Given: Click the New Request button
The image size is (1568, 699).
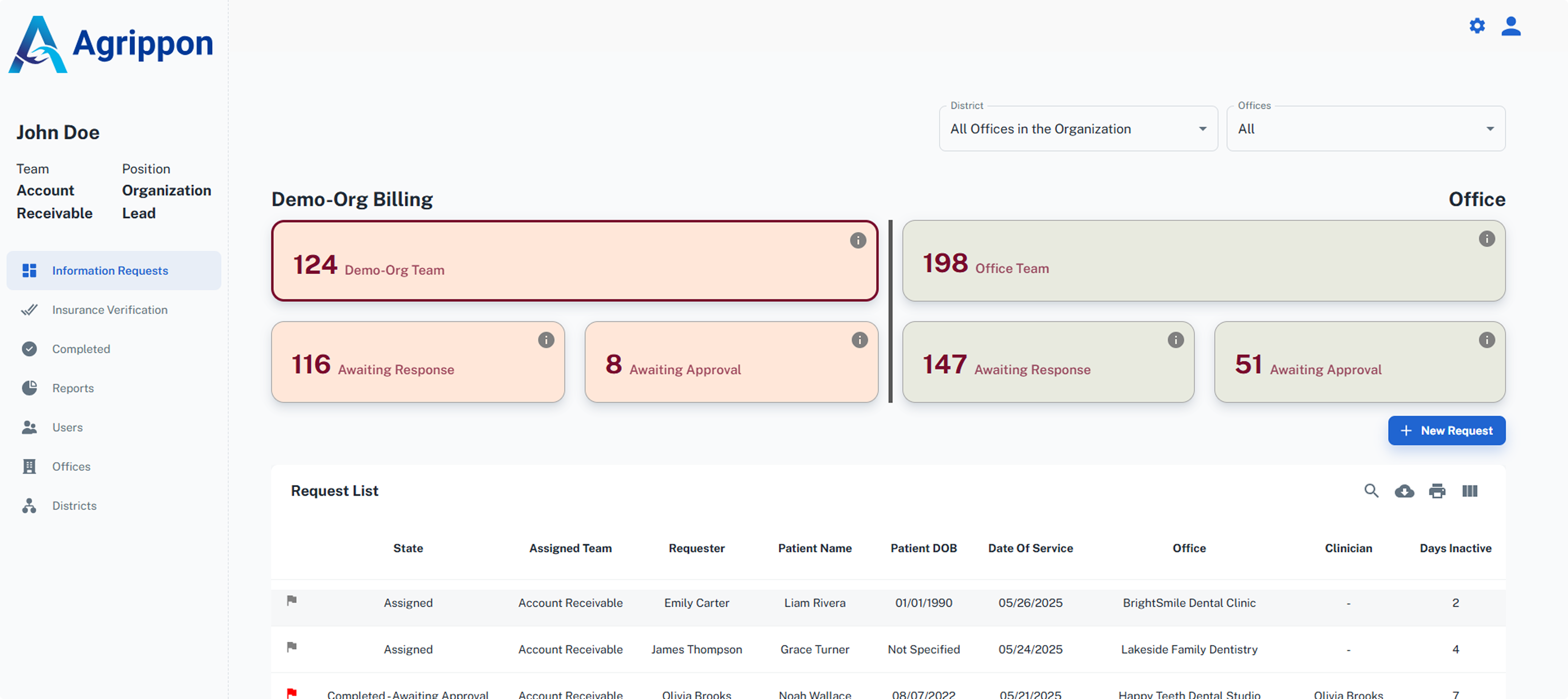Looking at the screenshot, I should point(1446,430).
